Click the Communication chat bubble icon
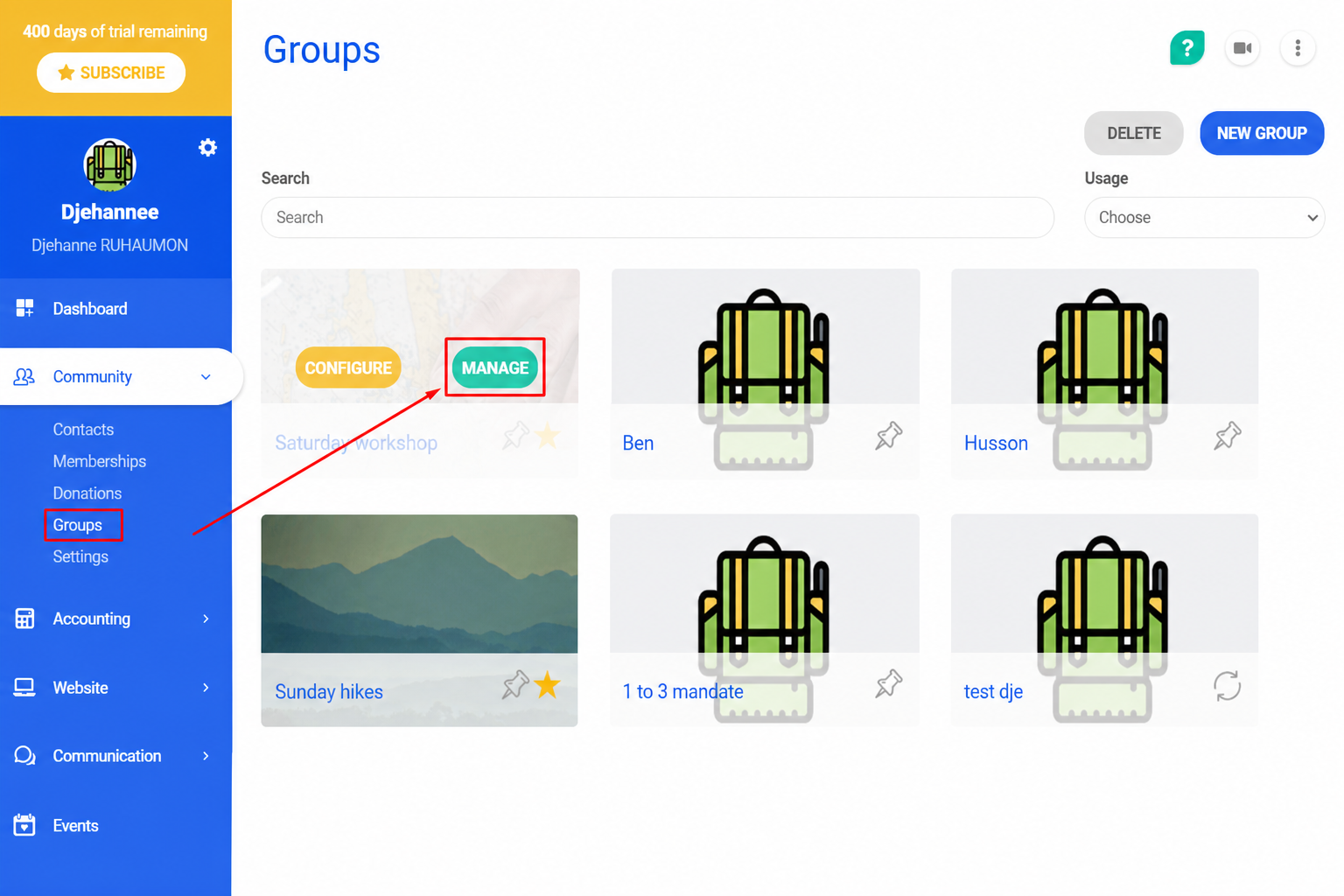Screen dimensions: 1344x896 24,756
